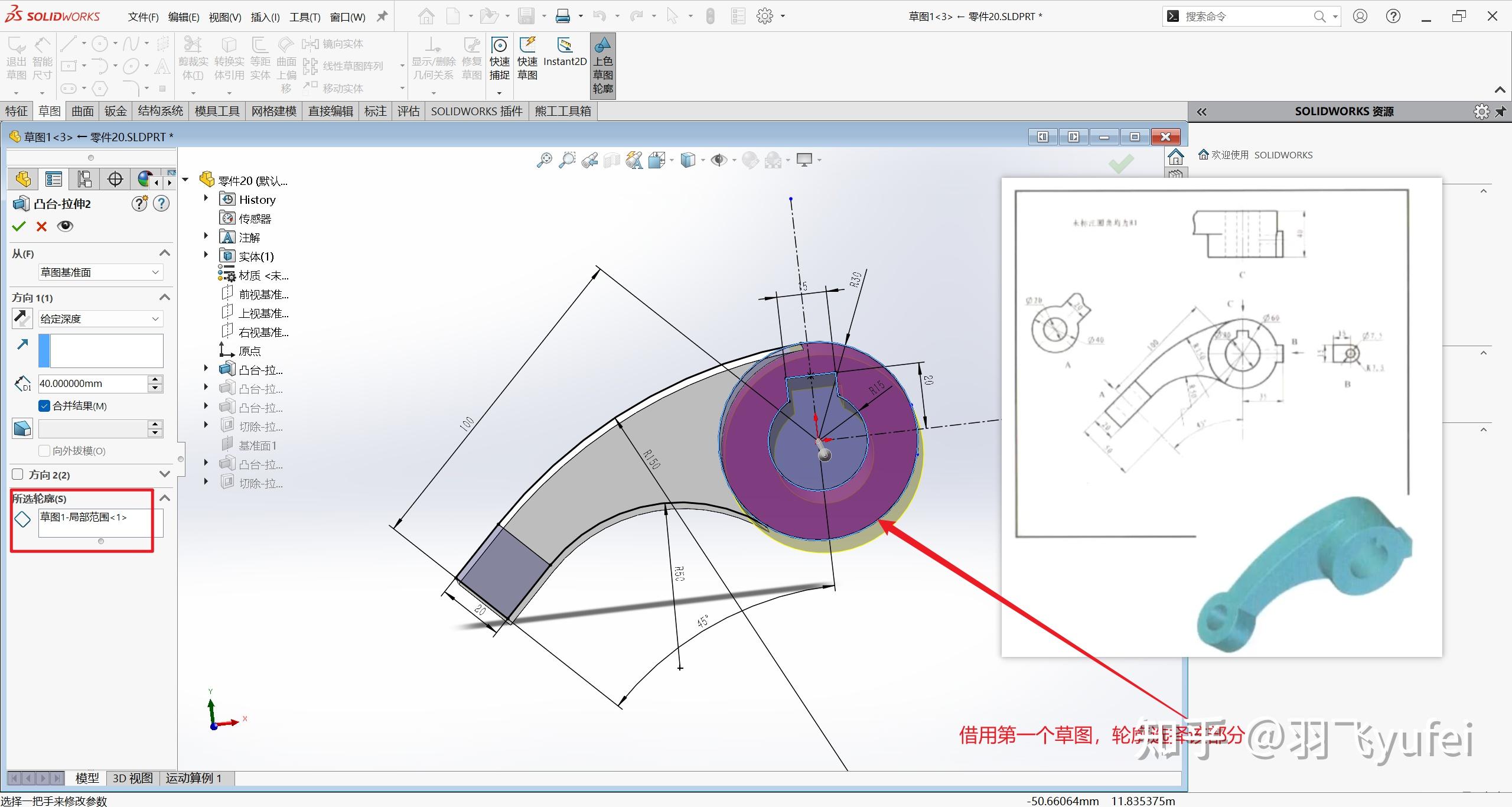Switch to the 特征 Features tab
This screenshot has width=1512, height=807.
click(x=17, y=111)
